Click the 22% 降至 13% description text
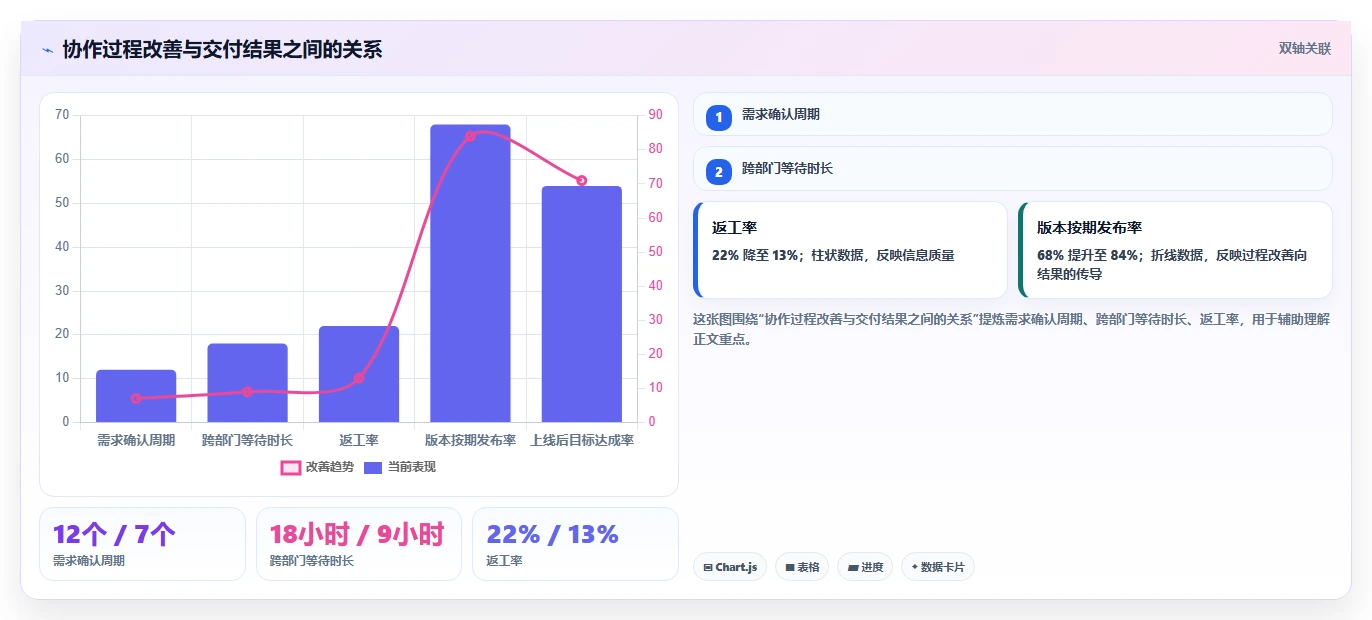Viewport: 1372px width, 620px height. (x=833, y=255)
